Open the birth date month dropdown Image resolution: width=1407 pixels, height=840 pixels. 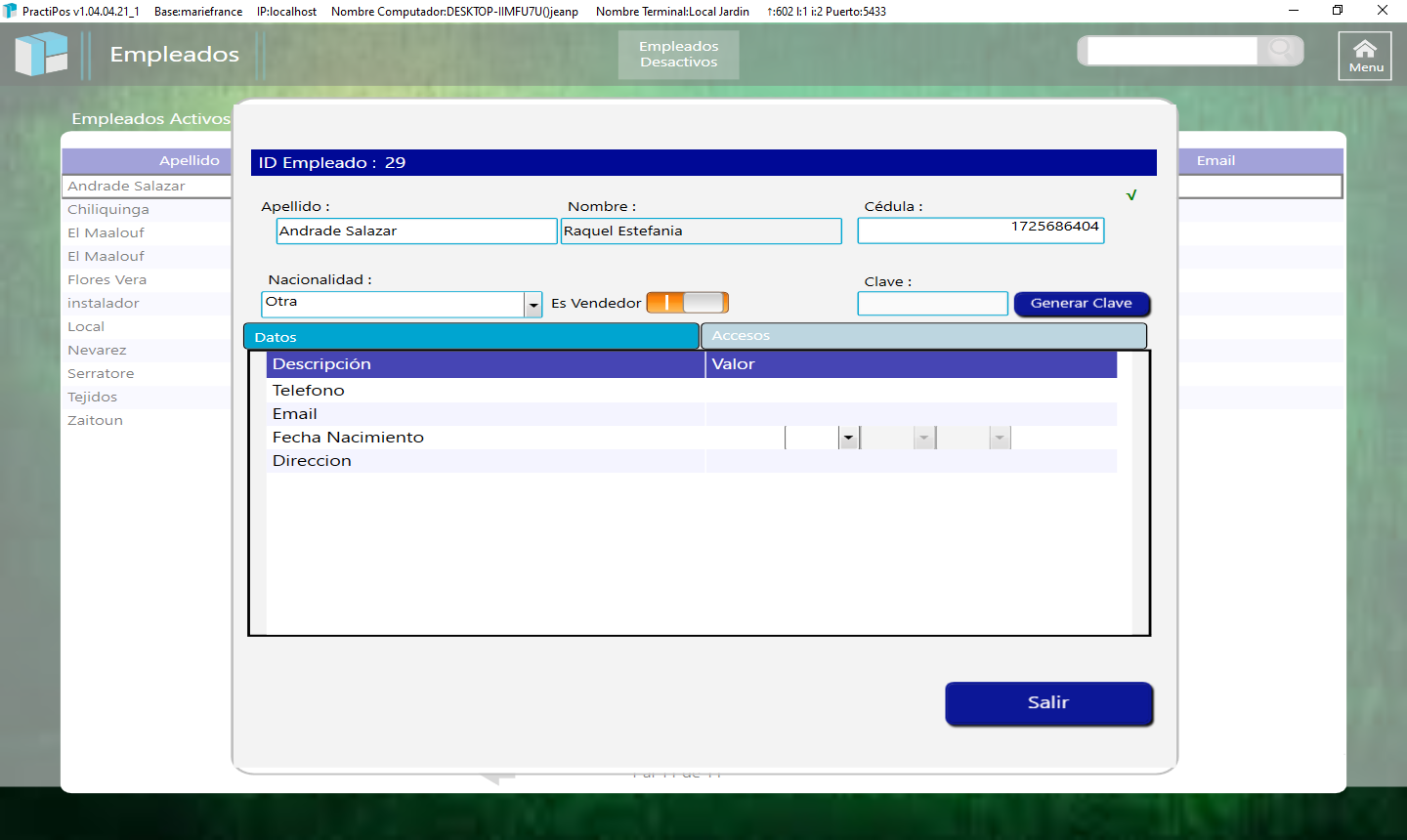click(x=923, y=438)
